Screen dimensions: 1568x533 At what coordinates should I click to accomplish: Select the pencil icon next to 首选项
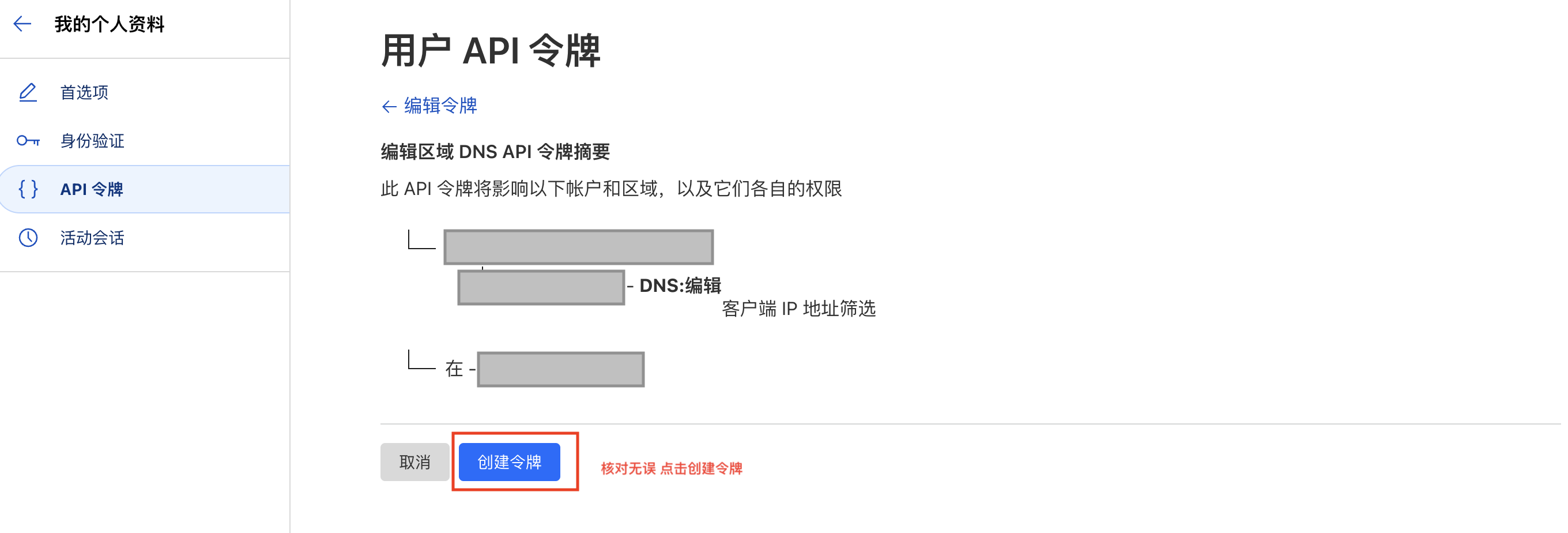(28, 92)
